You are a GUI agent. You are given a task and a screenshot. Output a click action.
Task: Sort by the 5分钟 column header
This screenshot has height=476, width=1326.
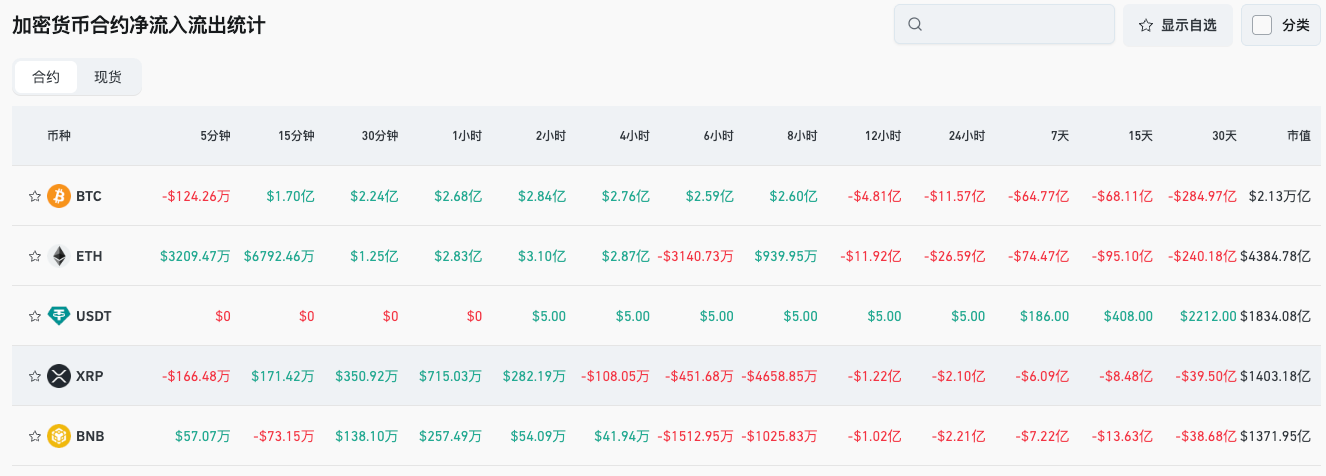tap(215, 135)
